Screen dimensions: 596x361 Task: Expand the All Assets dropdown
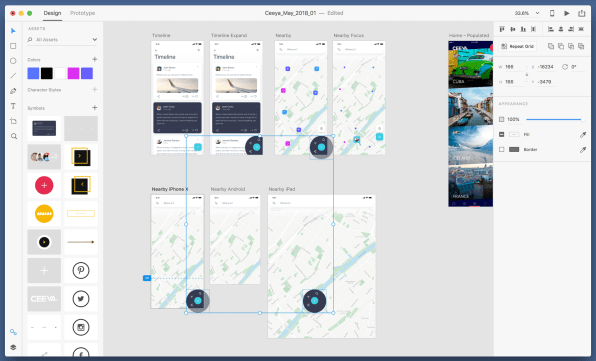95,40
